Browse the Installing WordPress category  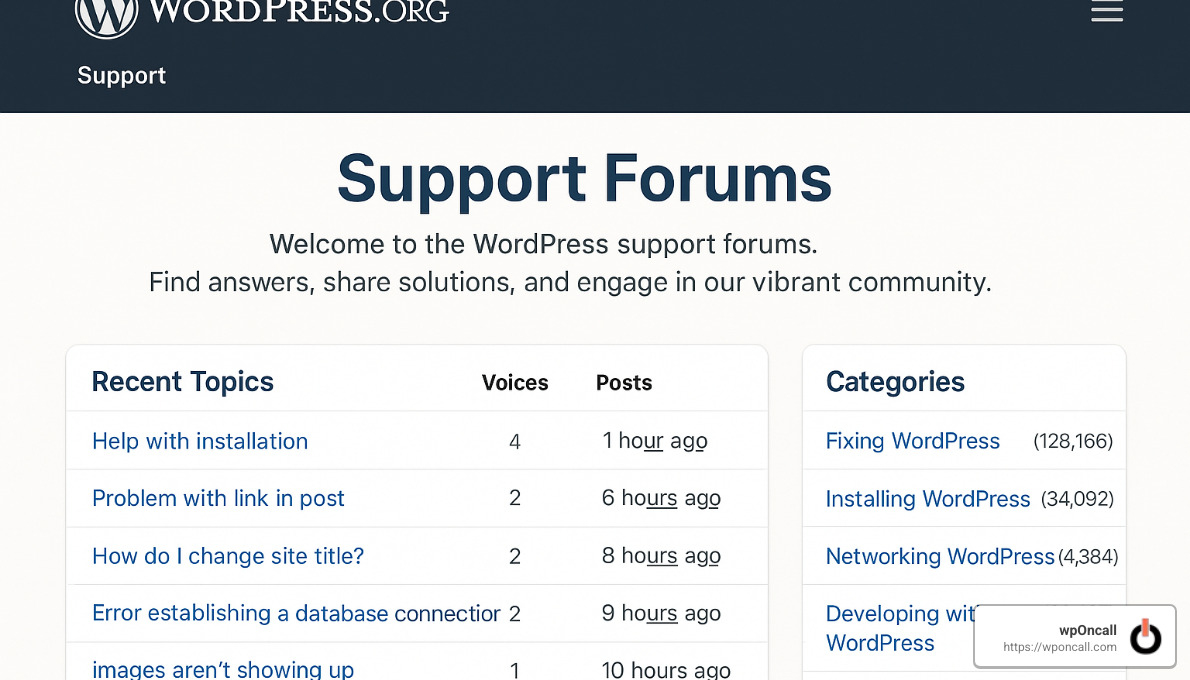(x=928, y=498)
